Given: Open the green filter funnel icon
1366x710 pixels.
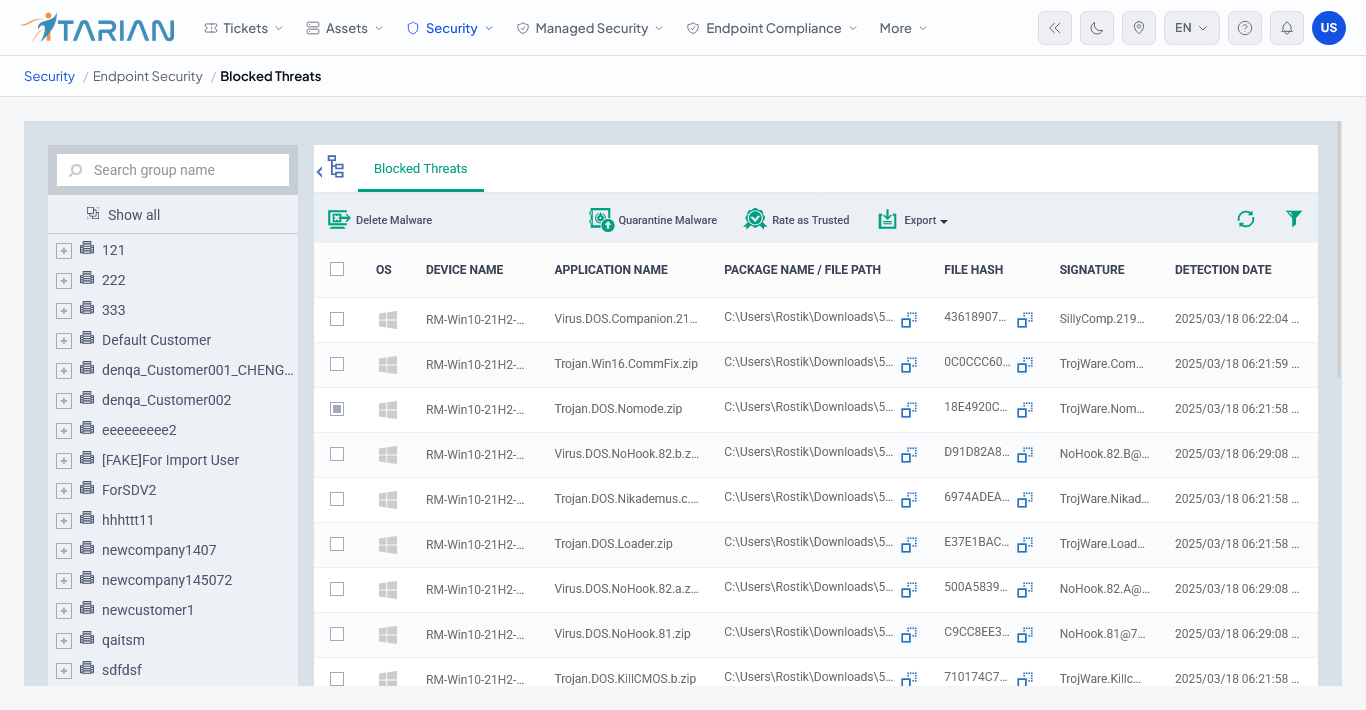Looking at the screenshot, I should tap(1294, 218).
